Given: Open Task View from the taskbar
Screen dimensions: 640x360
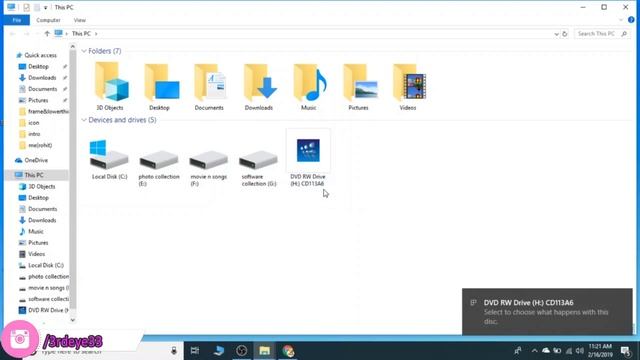Looking at the screenshot, I should point(195,351).
